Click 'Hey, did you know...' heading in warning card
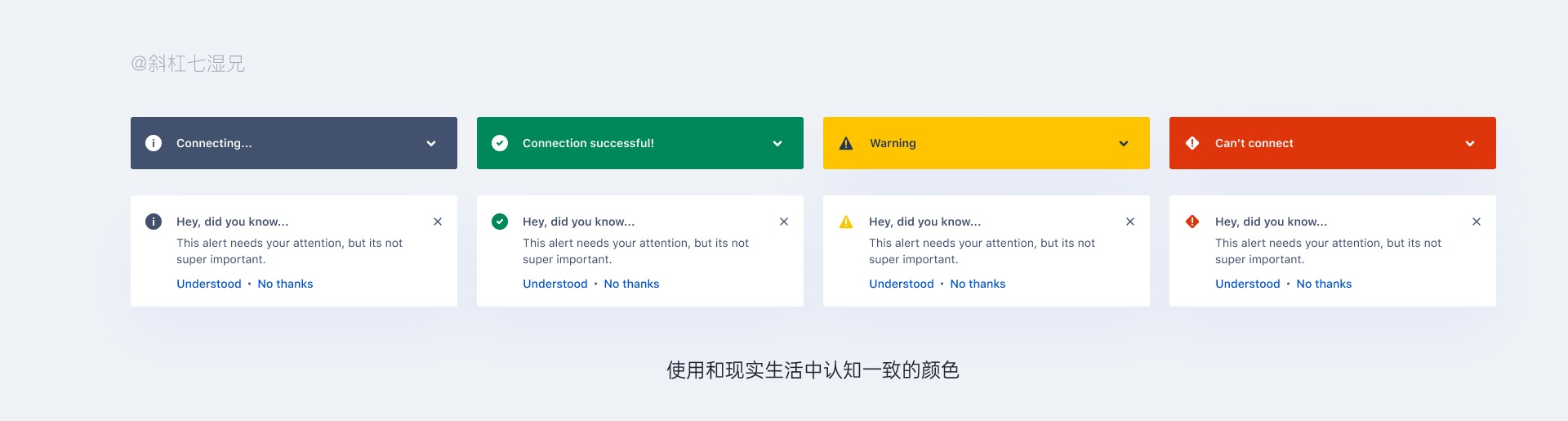 (x=925, y=222)
